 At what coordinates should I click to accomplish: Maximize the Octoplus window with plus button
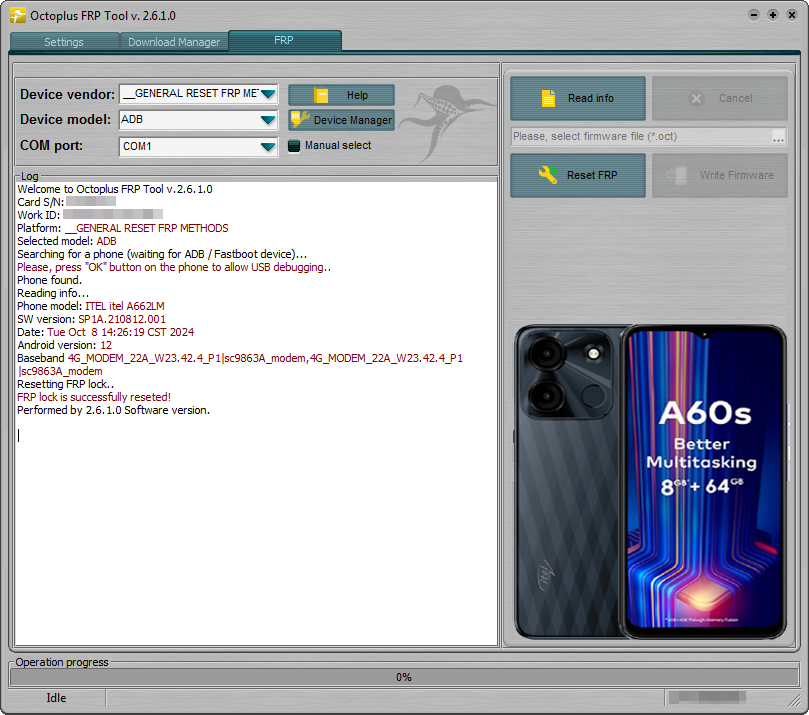click(x=773, y=15)
